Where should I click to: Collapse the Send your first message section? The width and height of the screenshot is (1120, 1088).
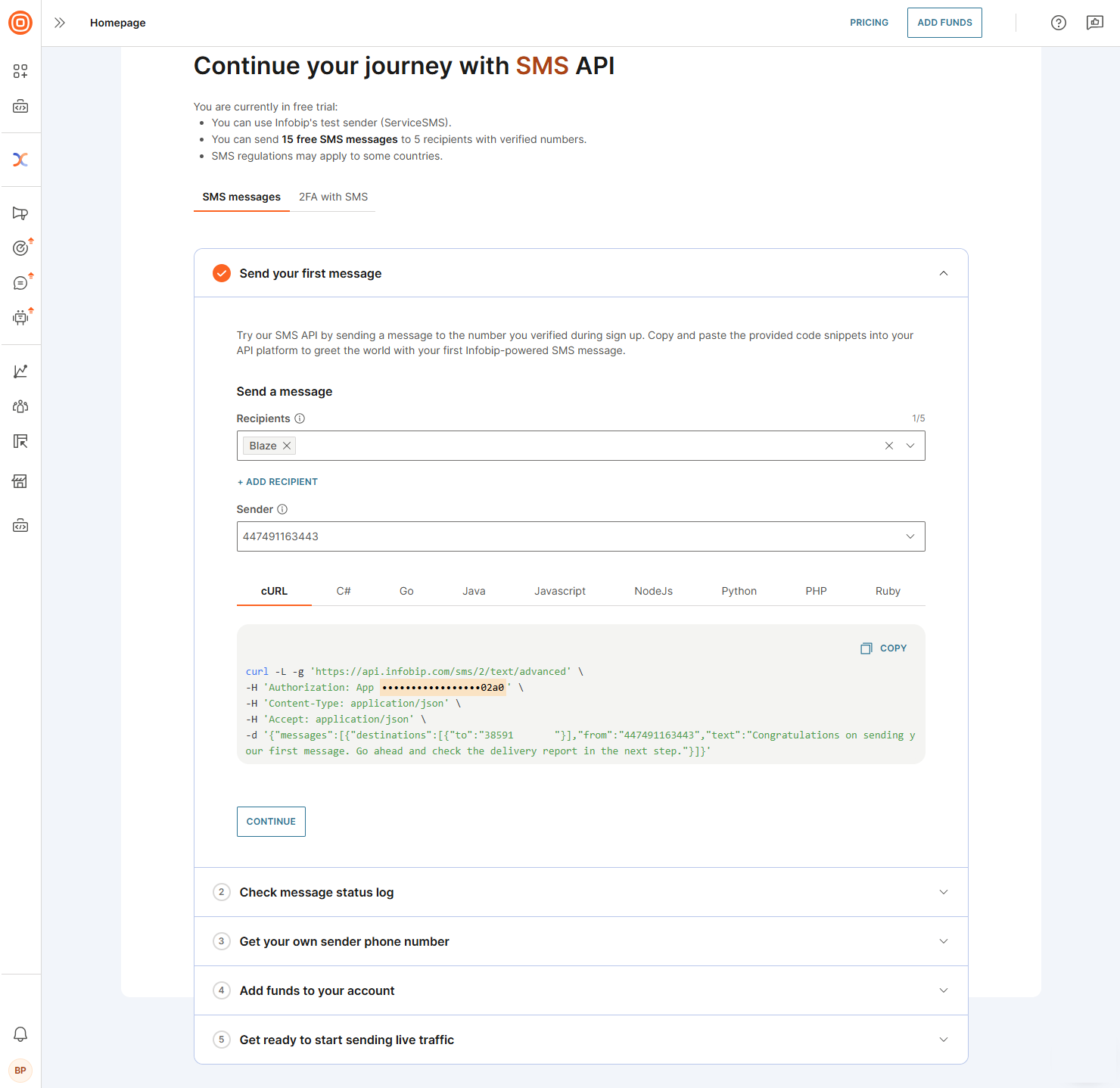944,273
